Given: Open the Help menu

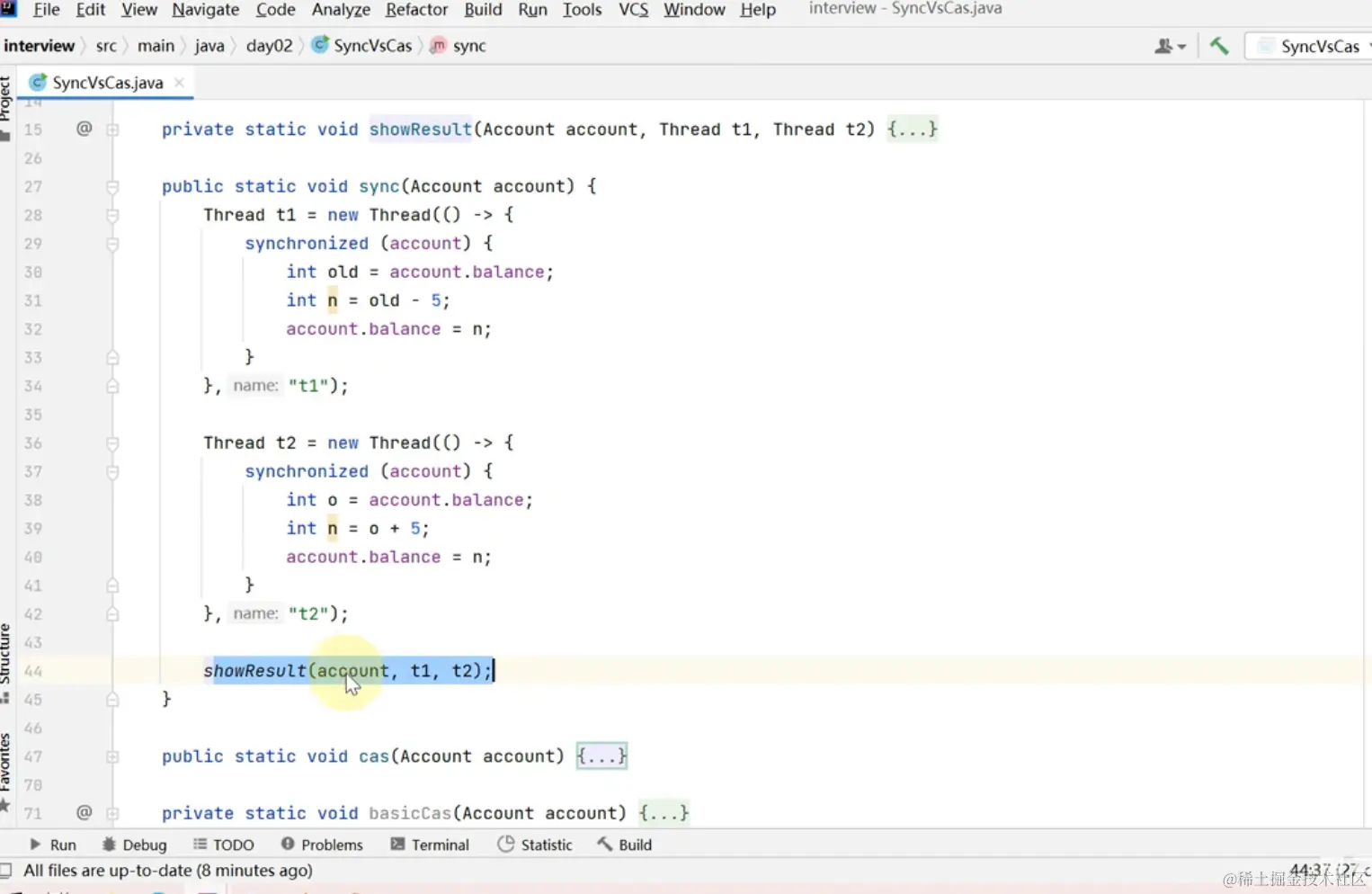Looking at the screenshot, I should point(758,10).
